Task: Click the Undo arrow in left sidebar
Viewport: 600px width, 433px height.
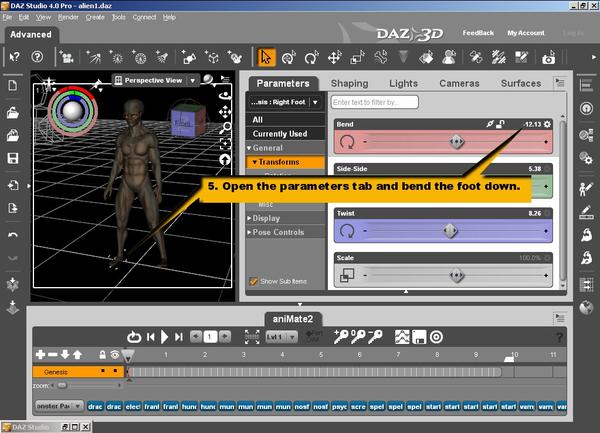Action: pyautogui.click(x=13, y=235)
